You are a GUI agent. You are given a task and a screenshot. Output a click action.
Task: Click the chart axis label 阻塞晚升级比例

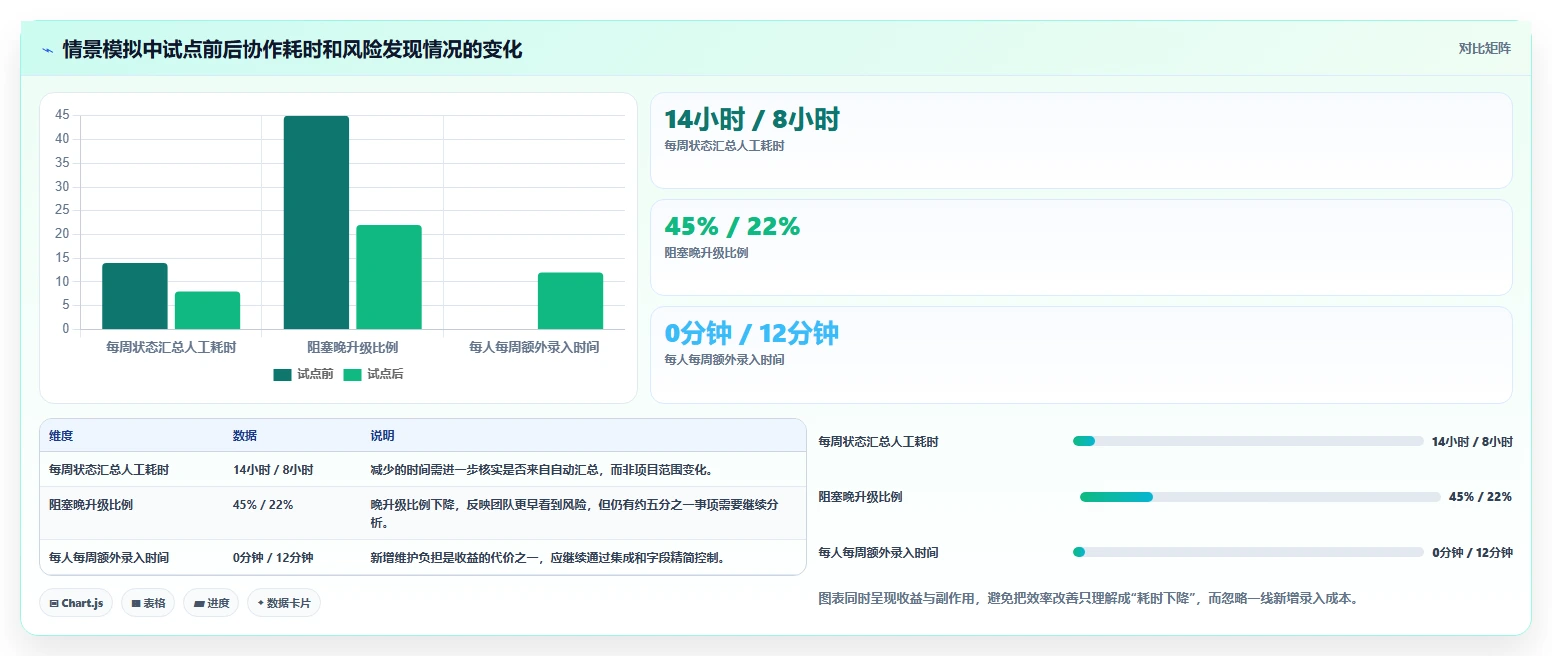click(x=353, y=347)
